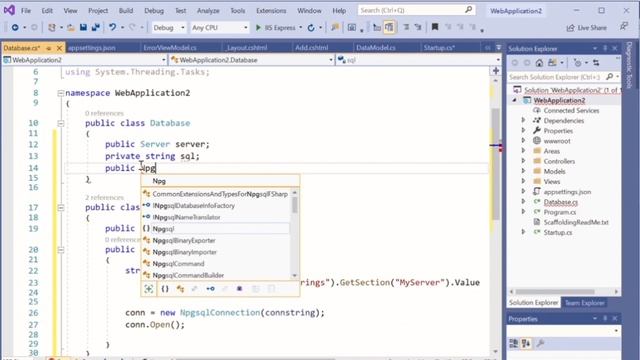Open the IIS Express target dropdown arrow
640x360 pixels.
coord(301,27)
